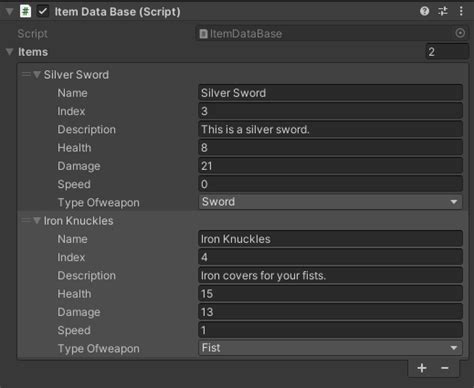Click Iron Knuckles 'Index' label
The width and height of the screenshot is (474, 388).
pyautogui.click(x=71, y=257)
